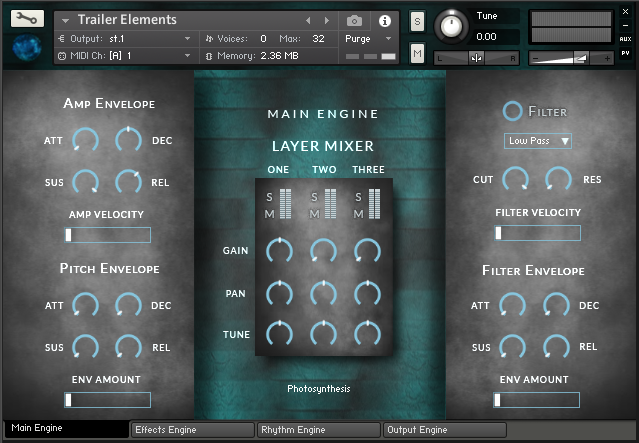639x443 pixels.
Task: Click layer THREE TUNE knob
Action: coord(368,334)
